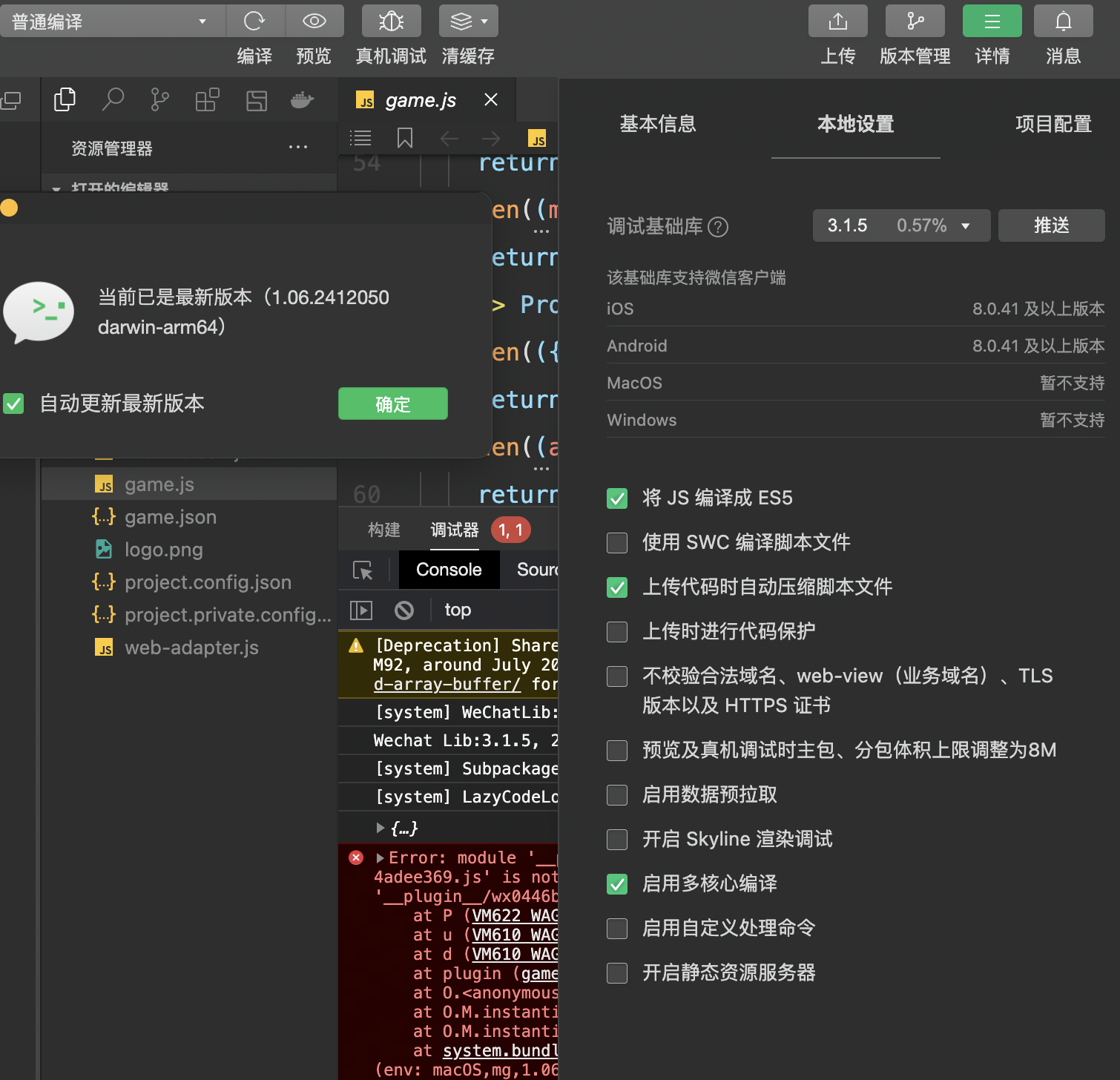This screenshot has width=1120, height=1080.
Task: Enable 开启静态资源服务器 checkbox
Action: [617, 972]
